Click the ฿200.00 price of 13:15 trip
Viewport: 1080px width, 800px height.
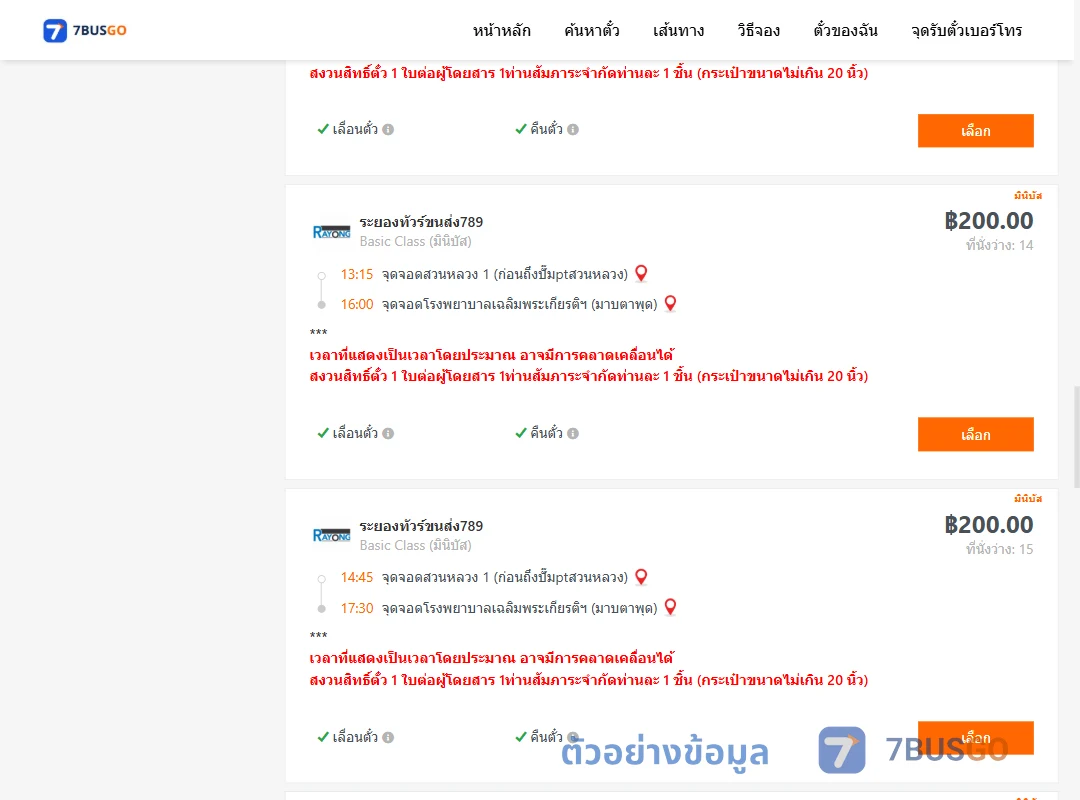pyautogui.click(x=988, y=221)
